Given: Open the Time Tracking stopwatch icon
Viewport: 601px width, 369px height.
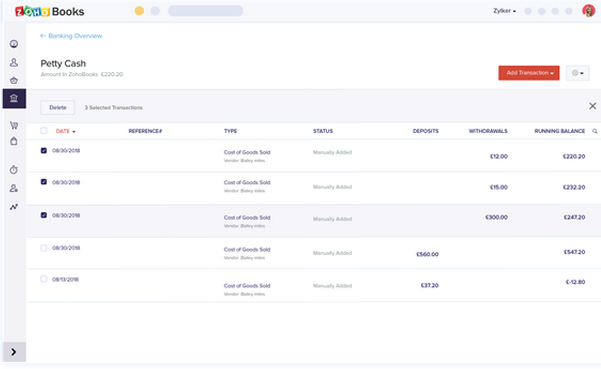Looking at the screenshot, I should [x=14, y=169].
